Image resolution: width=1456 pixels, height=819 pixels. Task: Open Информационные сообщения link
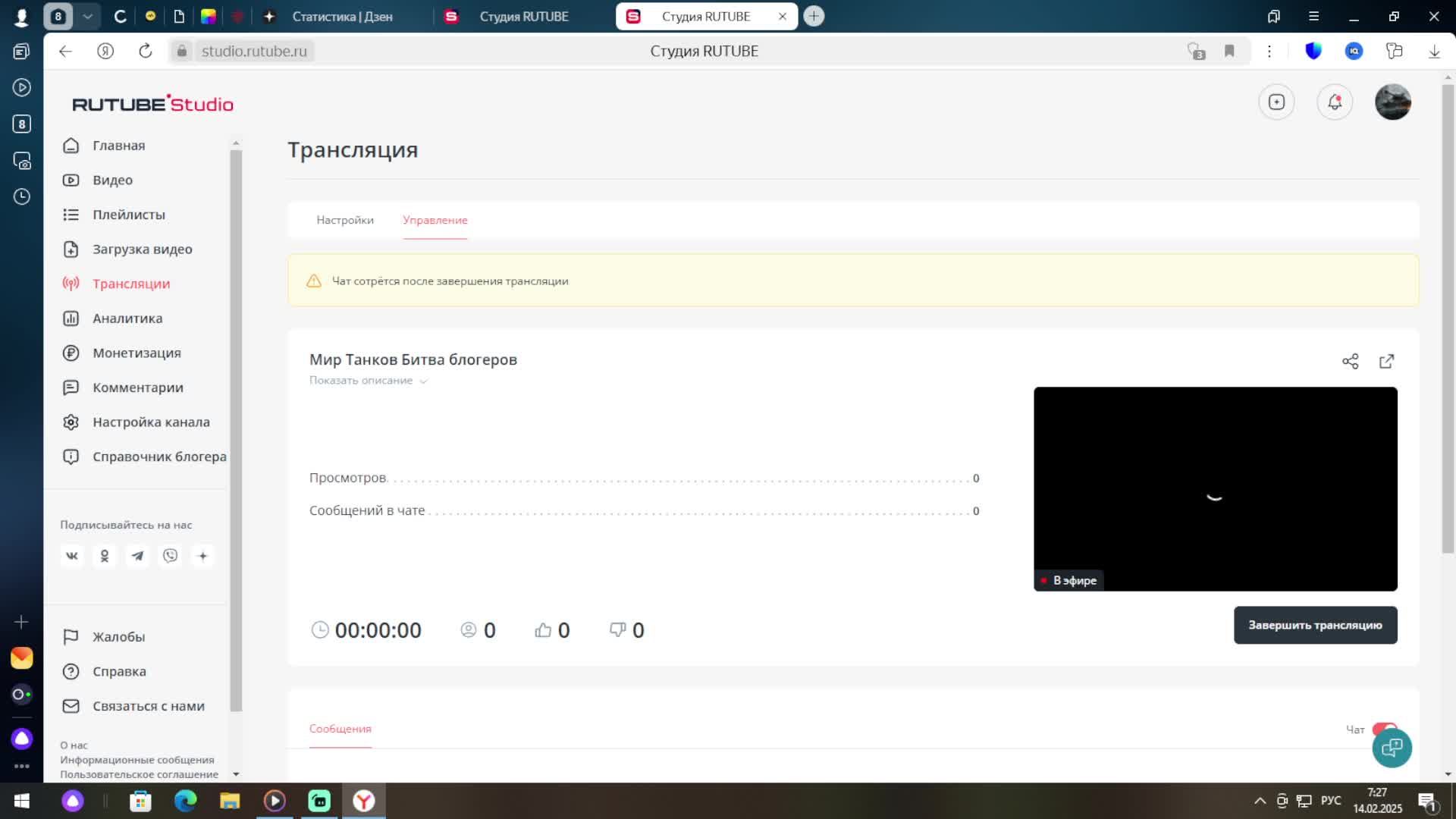(137, 760)
